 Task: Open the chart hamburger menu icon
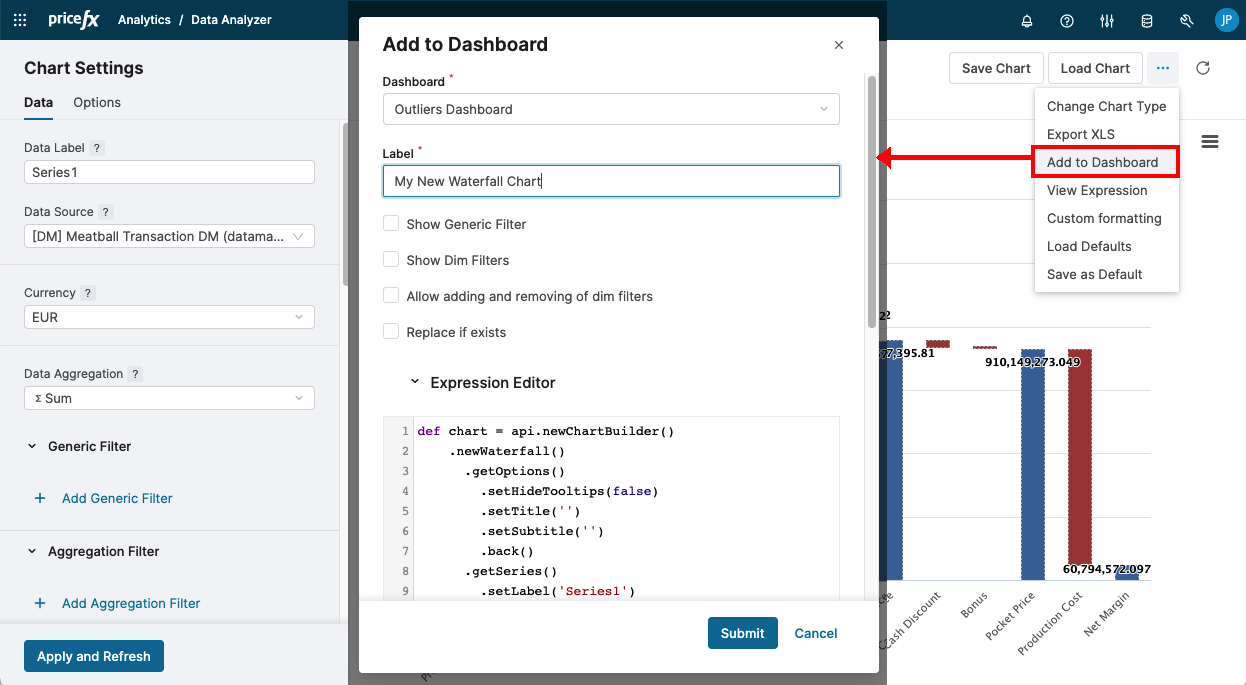(1210, 142)
